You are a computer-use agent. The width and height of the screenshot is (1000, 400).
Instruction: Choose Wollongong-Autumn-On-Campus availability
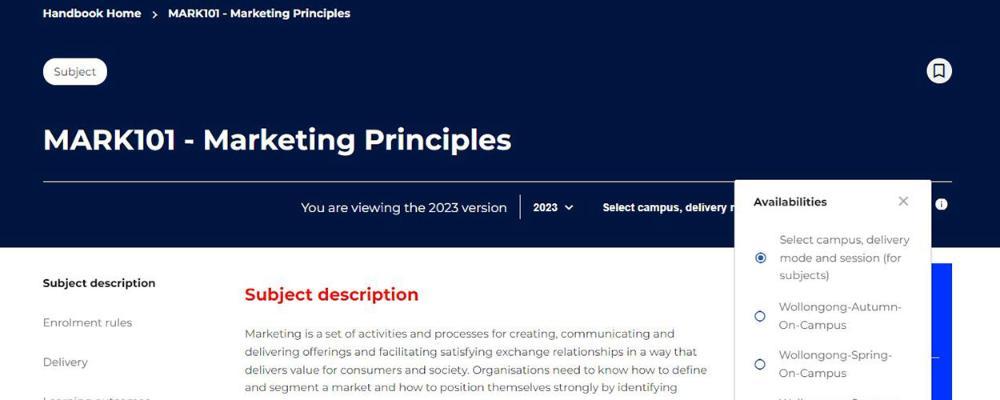(x=760, y=316)
